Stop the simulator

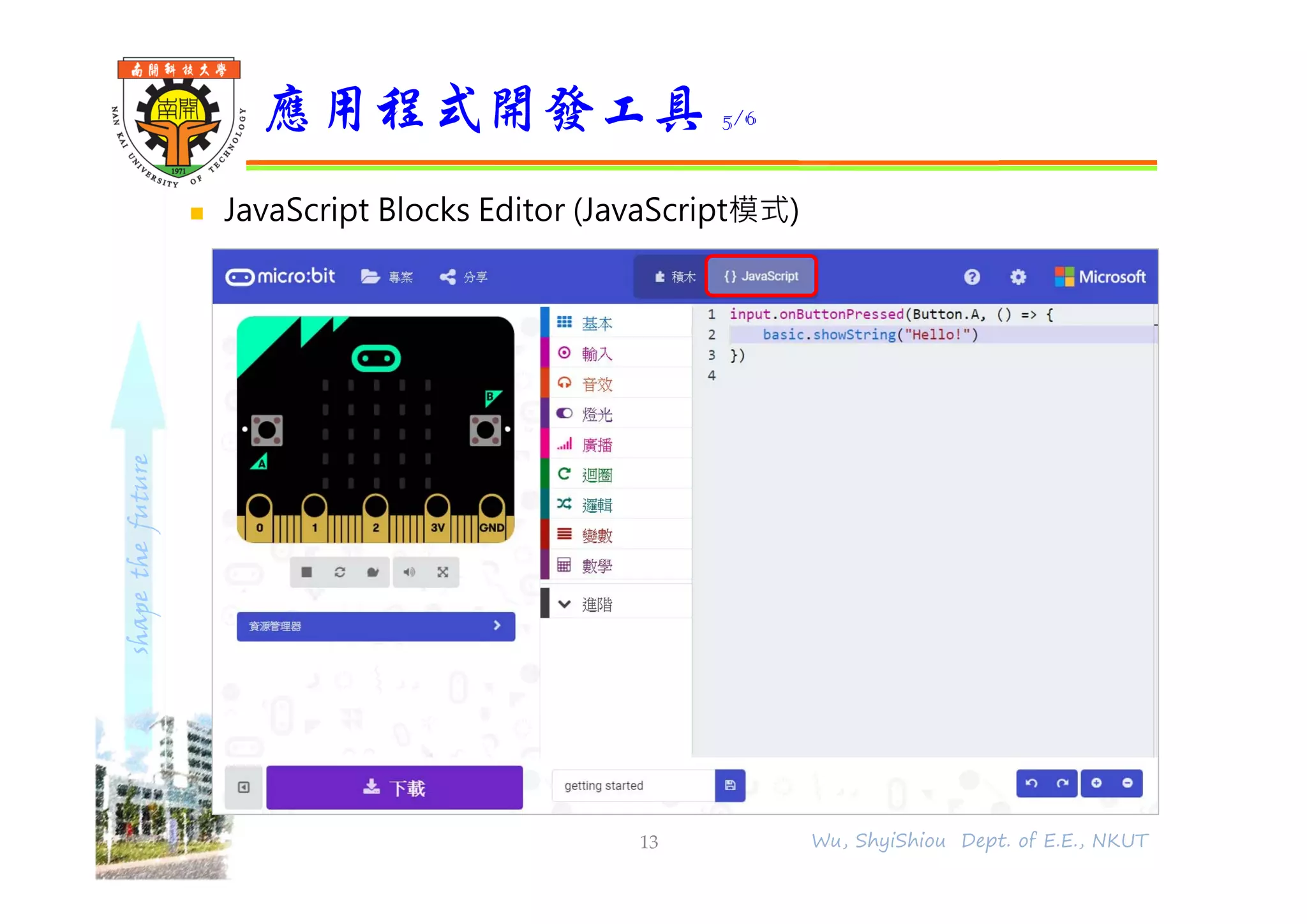pyautogui.click(x=306, y=572)
